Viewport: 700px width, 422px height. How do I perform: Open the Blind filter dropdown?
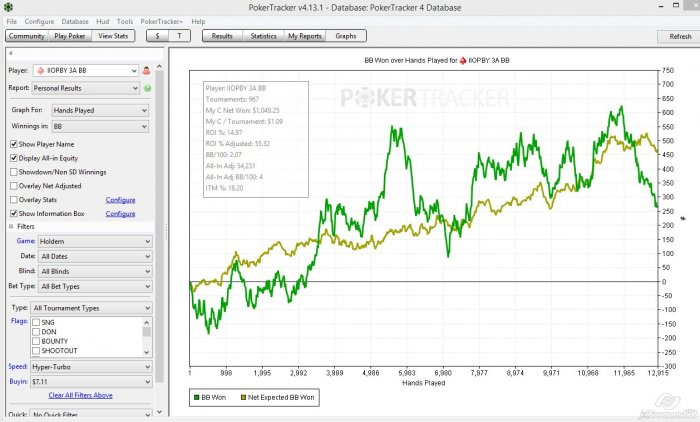(x=95, y=272)
